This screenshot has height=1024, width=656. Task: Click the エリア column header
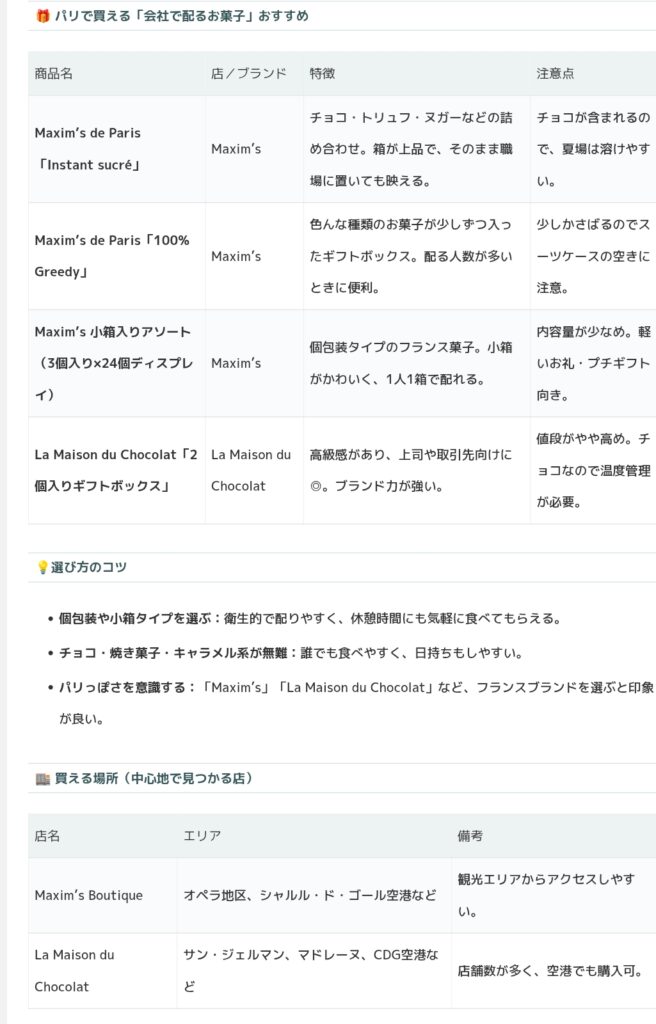click(x=202, y=836)
